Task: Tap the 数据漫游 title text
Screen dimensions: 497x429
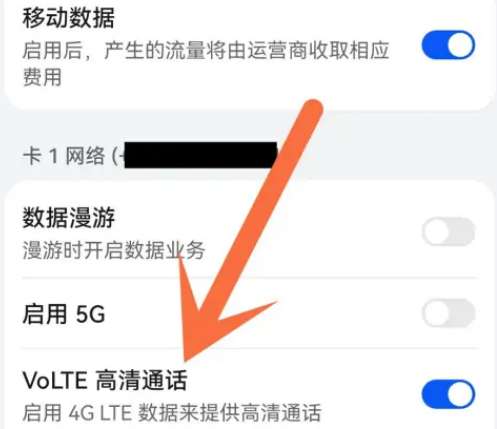Action: [x=69, y=218]
